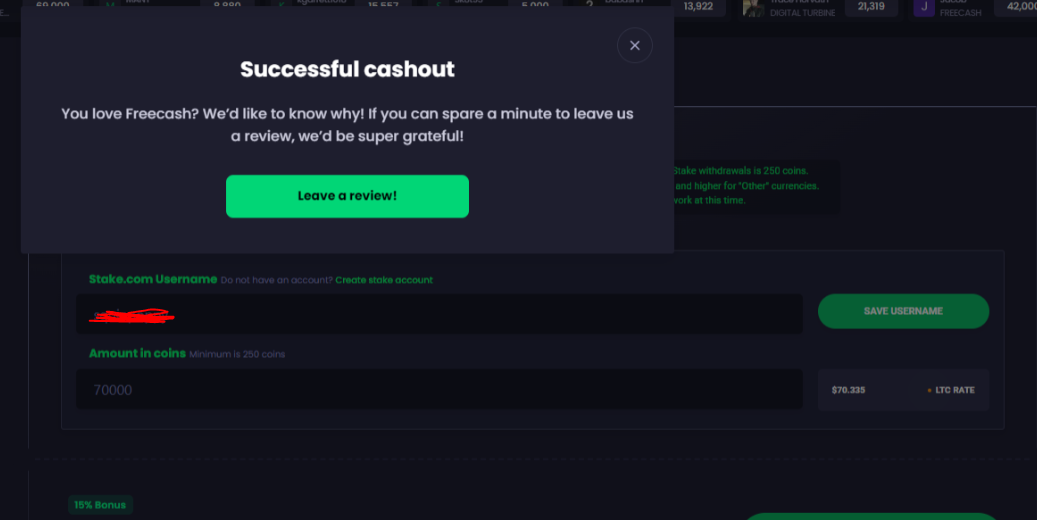This screenshot has width=1037, height=520.
Task: Open the Create stake account link
Action: 384,280
